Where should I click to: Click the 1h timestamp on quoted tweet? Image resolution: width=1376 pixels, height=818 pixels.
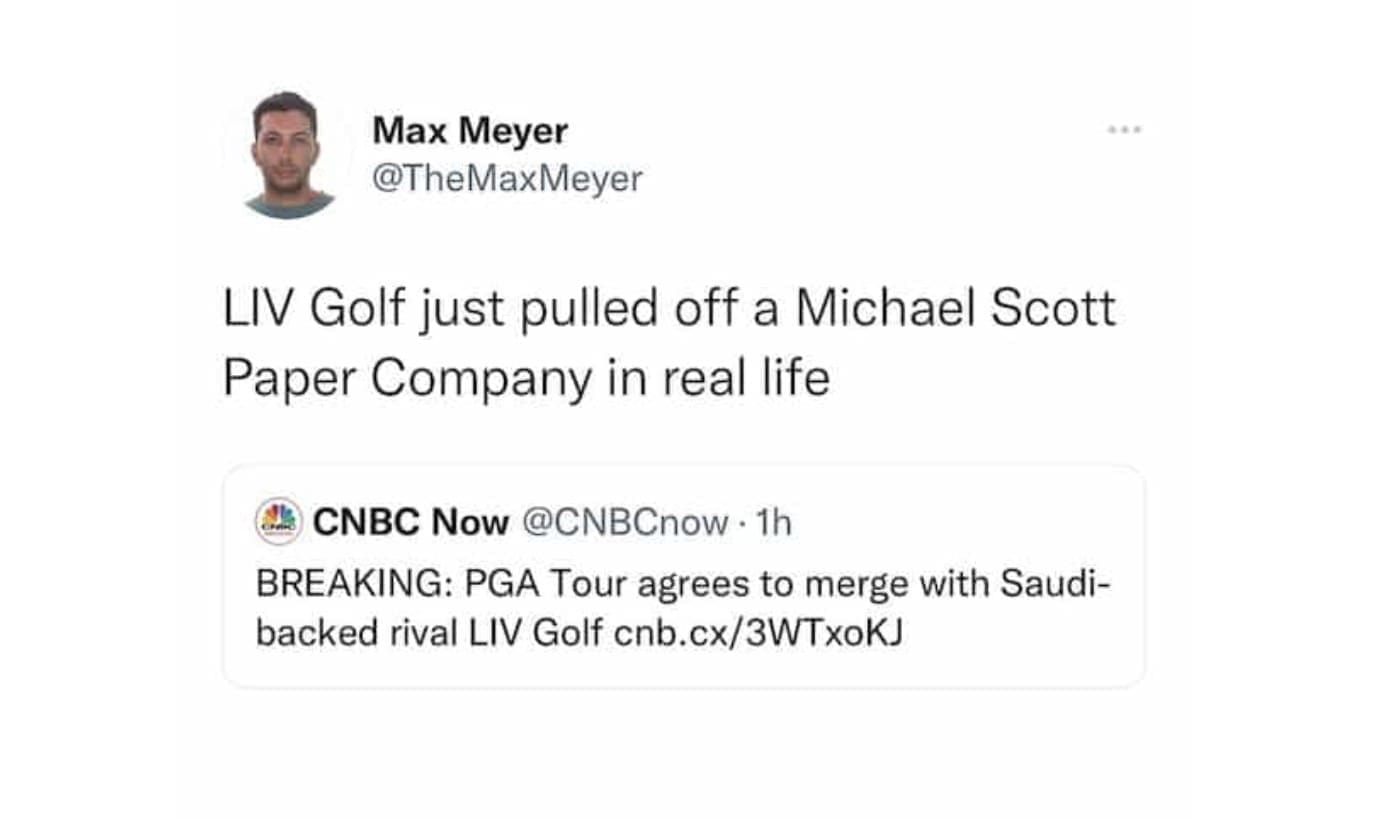774,521
